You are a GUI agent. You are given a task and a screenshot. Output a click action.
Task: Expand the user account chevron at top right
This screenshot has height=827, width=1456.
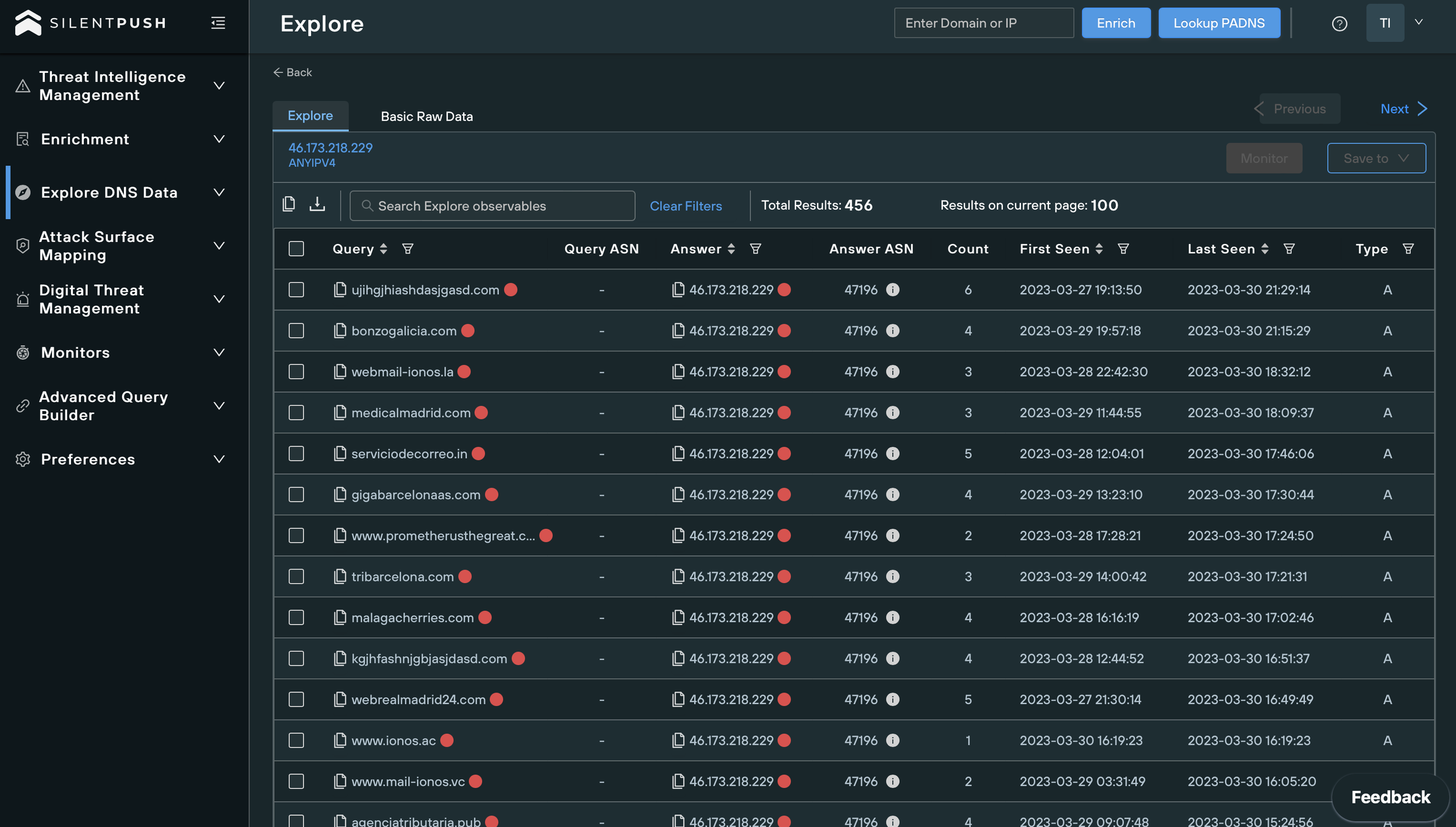coord(1419,23)
